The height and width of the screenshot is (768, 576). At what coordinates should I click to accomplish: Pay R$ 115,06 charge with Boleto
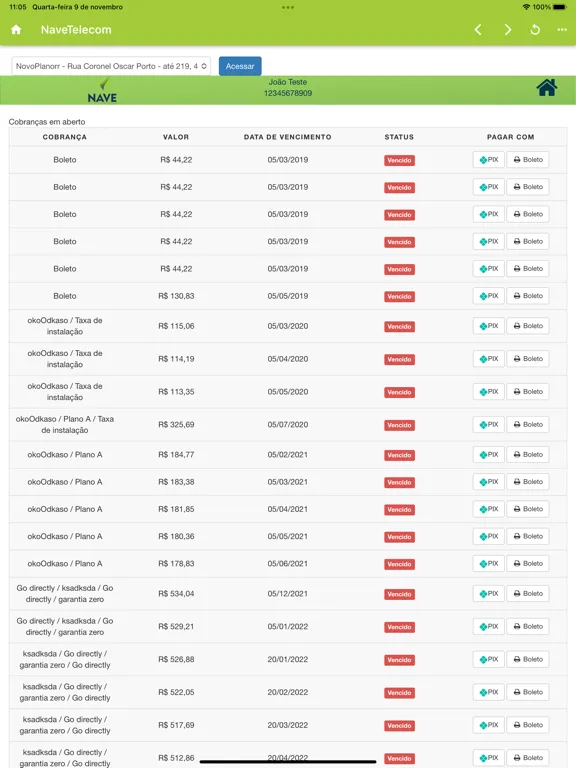coord(528,326)
